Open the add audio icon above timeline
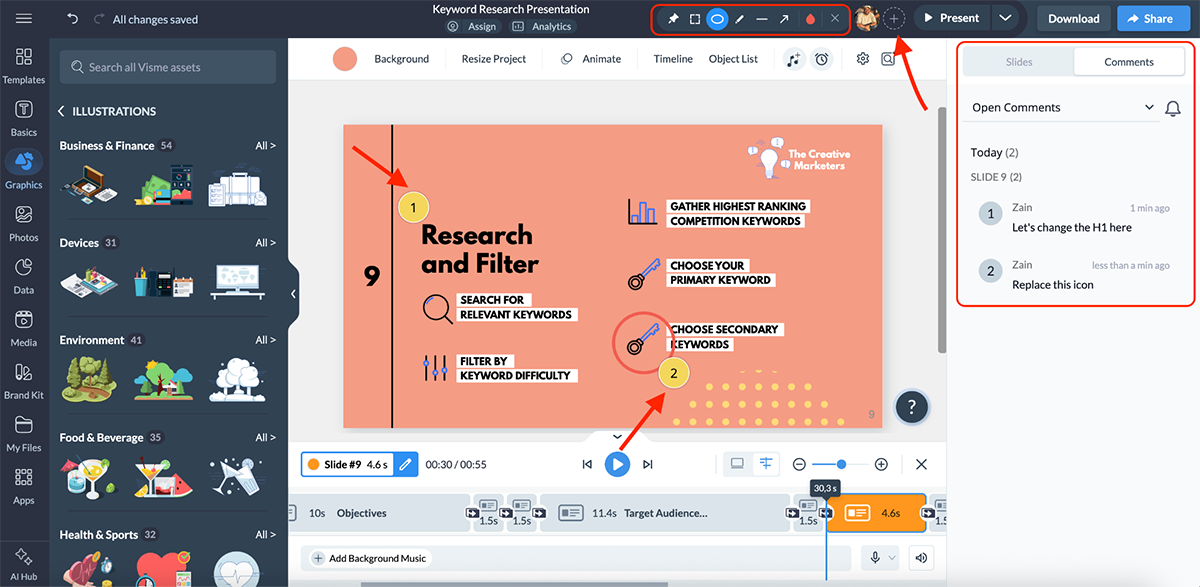The height and width of the screenshot is (587, 1200). click(x=793, y=59)
